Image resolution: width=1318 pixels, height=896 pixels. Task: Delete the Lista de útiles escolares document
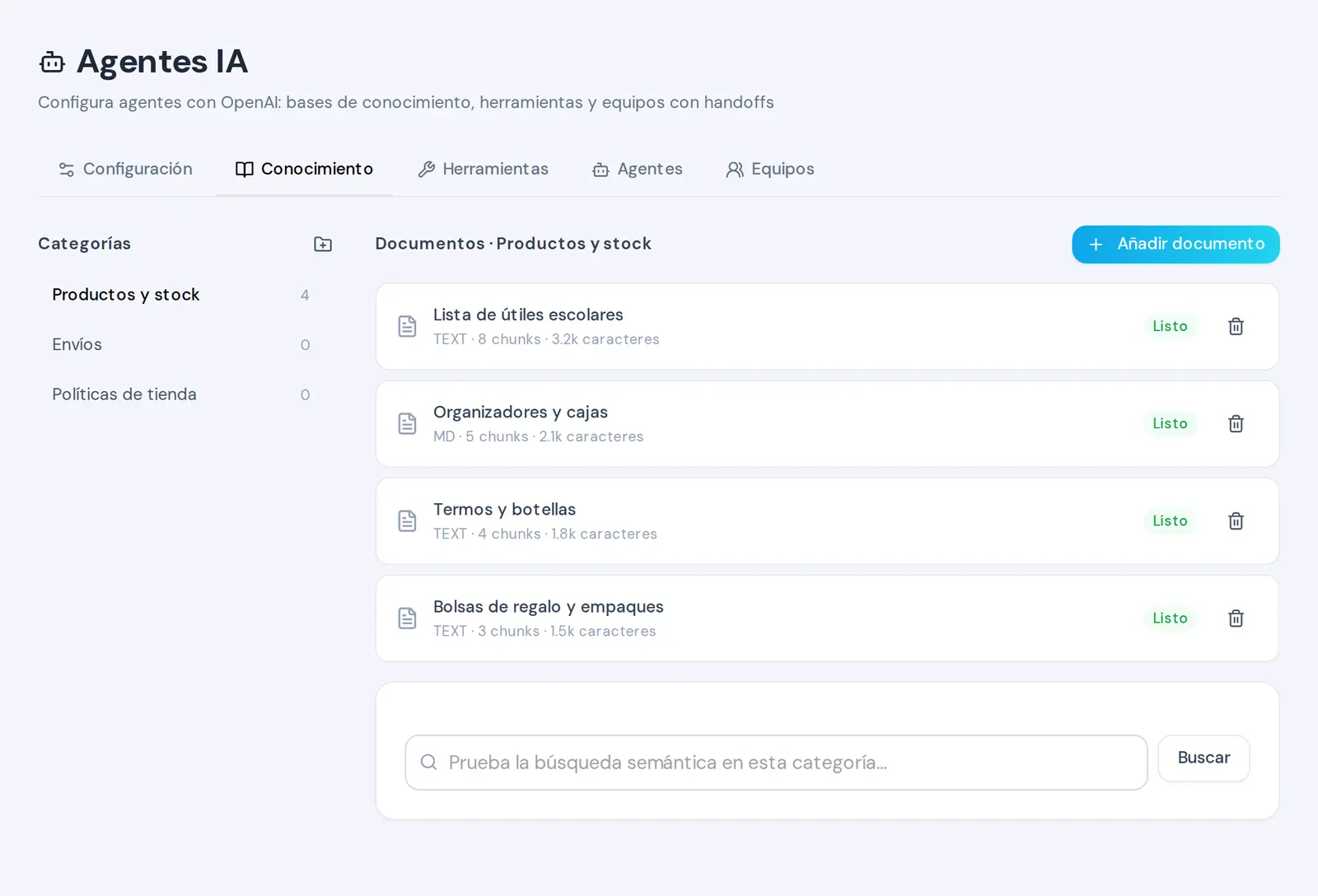[x=1236, y=326]
